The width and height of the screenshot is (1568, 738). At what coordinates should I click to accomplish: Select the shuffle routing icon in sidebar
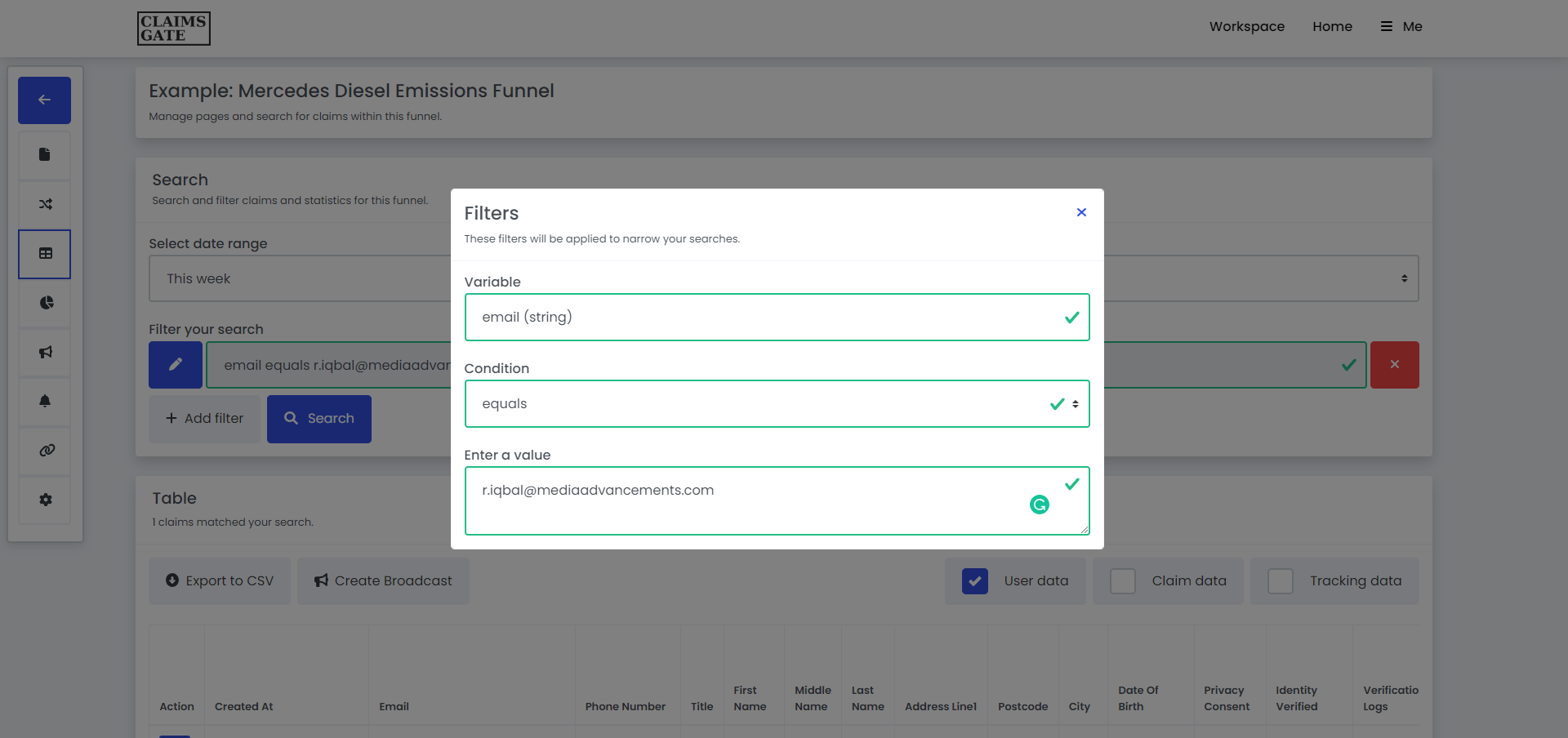tap(45, 204)
